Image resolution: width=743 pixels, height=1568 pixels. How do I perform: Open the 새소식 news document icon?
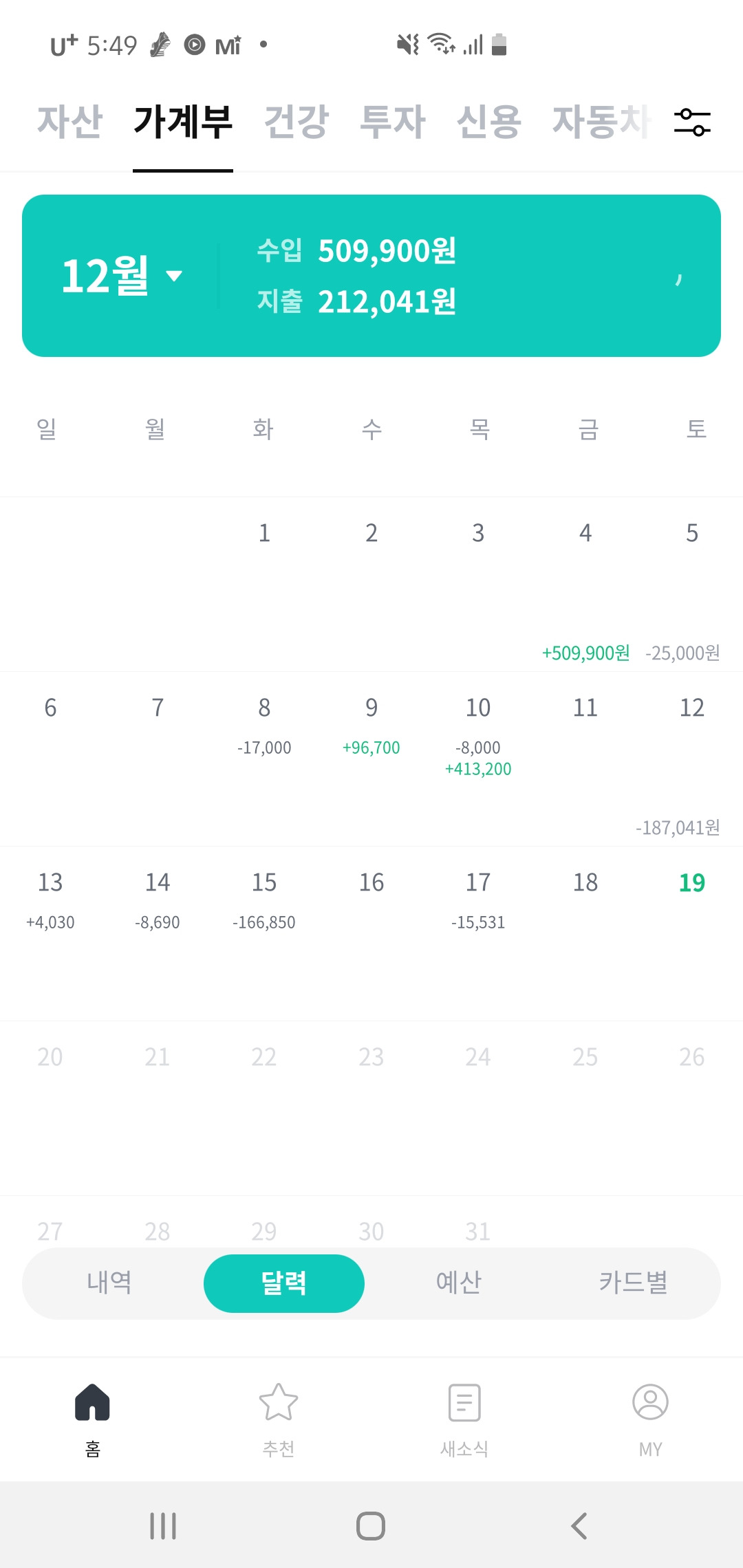pyautogui.click(x=464, y=1402)
